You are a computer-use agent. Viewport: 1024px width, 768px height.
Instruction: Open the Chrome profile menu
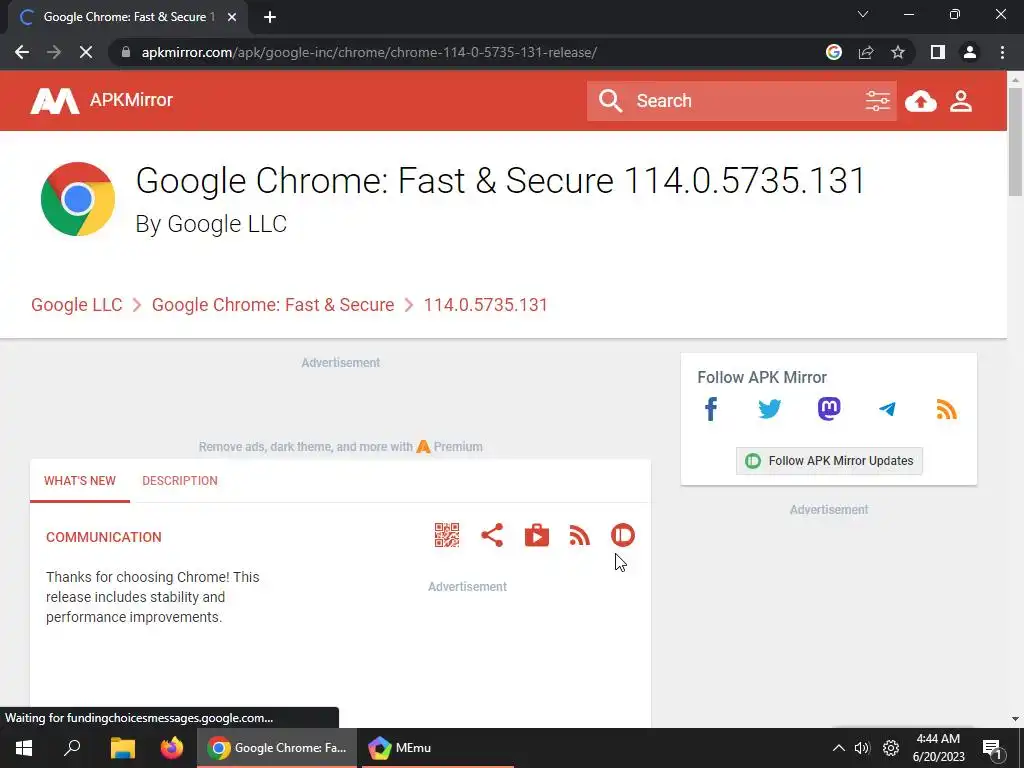970,52
